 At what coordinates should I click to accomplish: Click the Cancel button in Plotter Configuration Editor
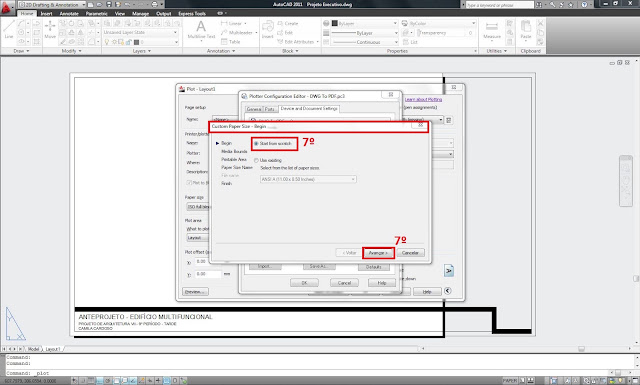tap(344, 283)
